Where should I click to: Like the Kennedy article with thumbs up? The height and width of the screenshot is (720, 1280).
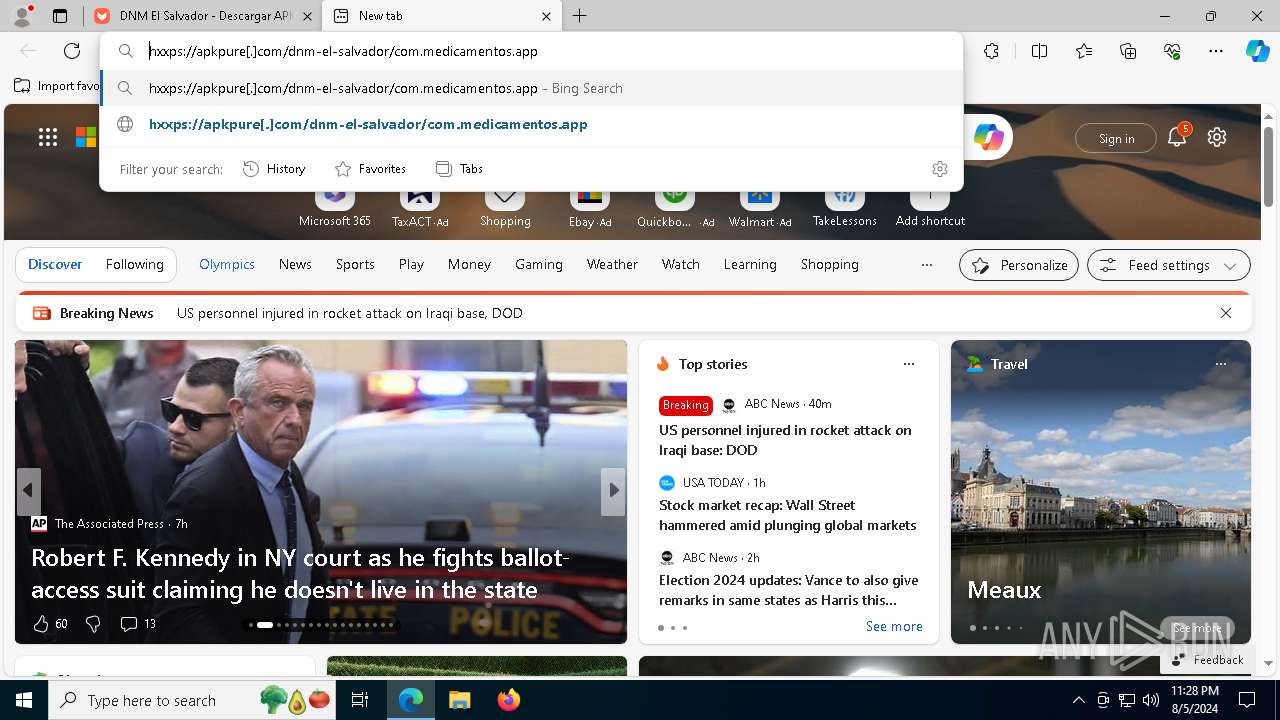click(41, 624)
